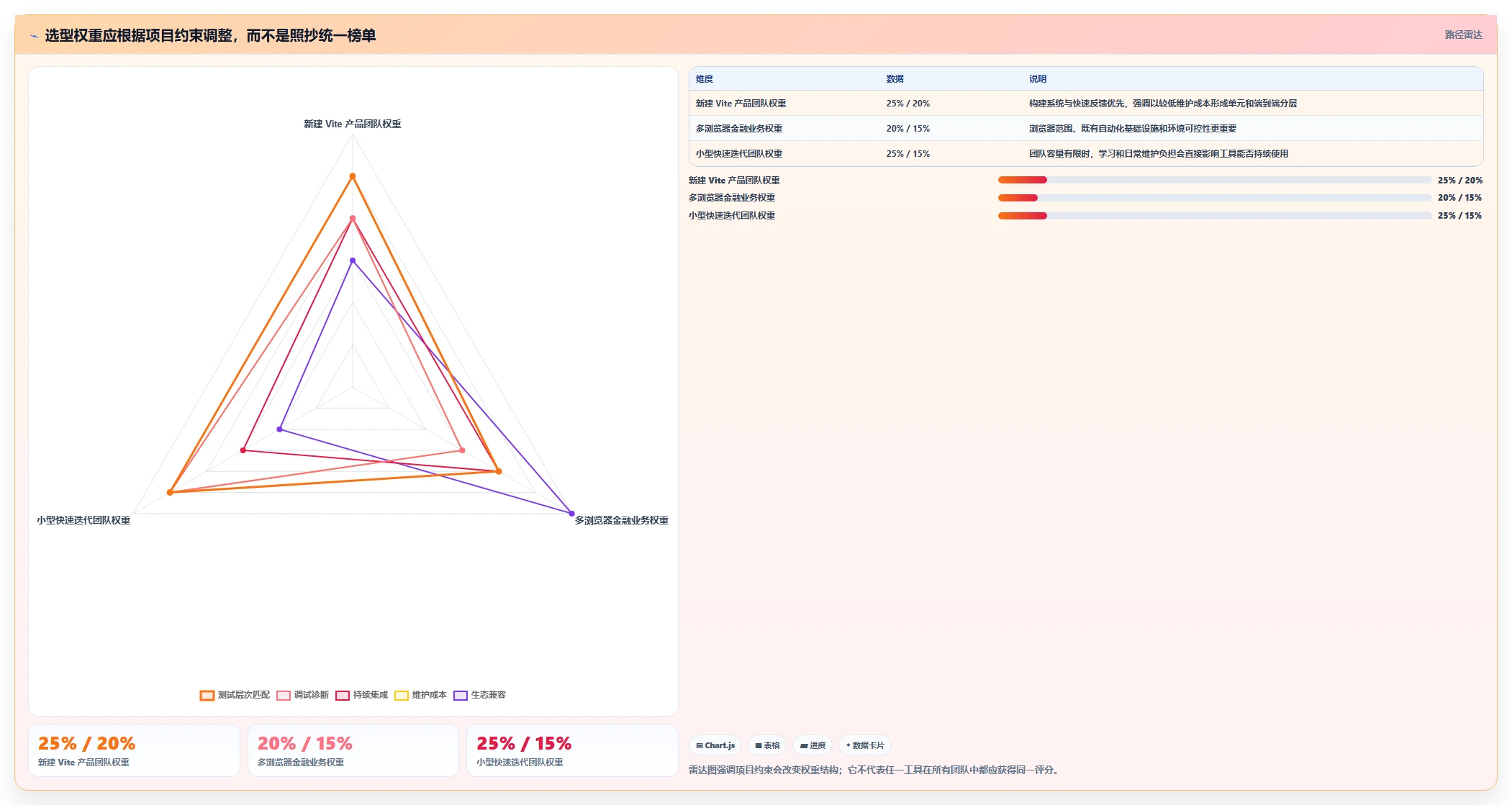This screenshot has width=1512, height=805.
Task: Click the description starting 浏览器范围
Action: 1133,129
